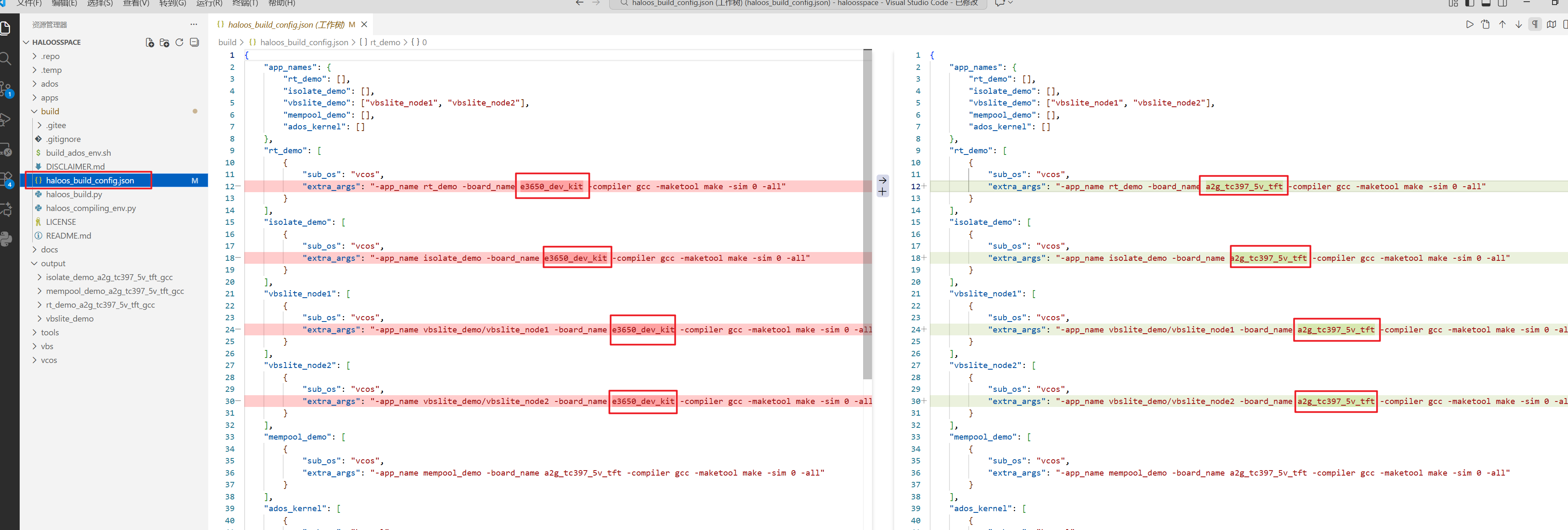This screenshot has width=1568, height=530.
Task: Click the New Folder icon in explorer
Action: coord(164,43)
